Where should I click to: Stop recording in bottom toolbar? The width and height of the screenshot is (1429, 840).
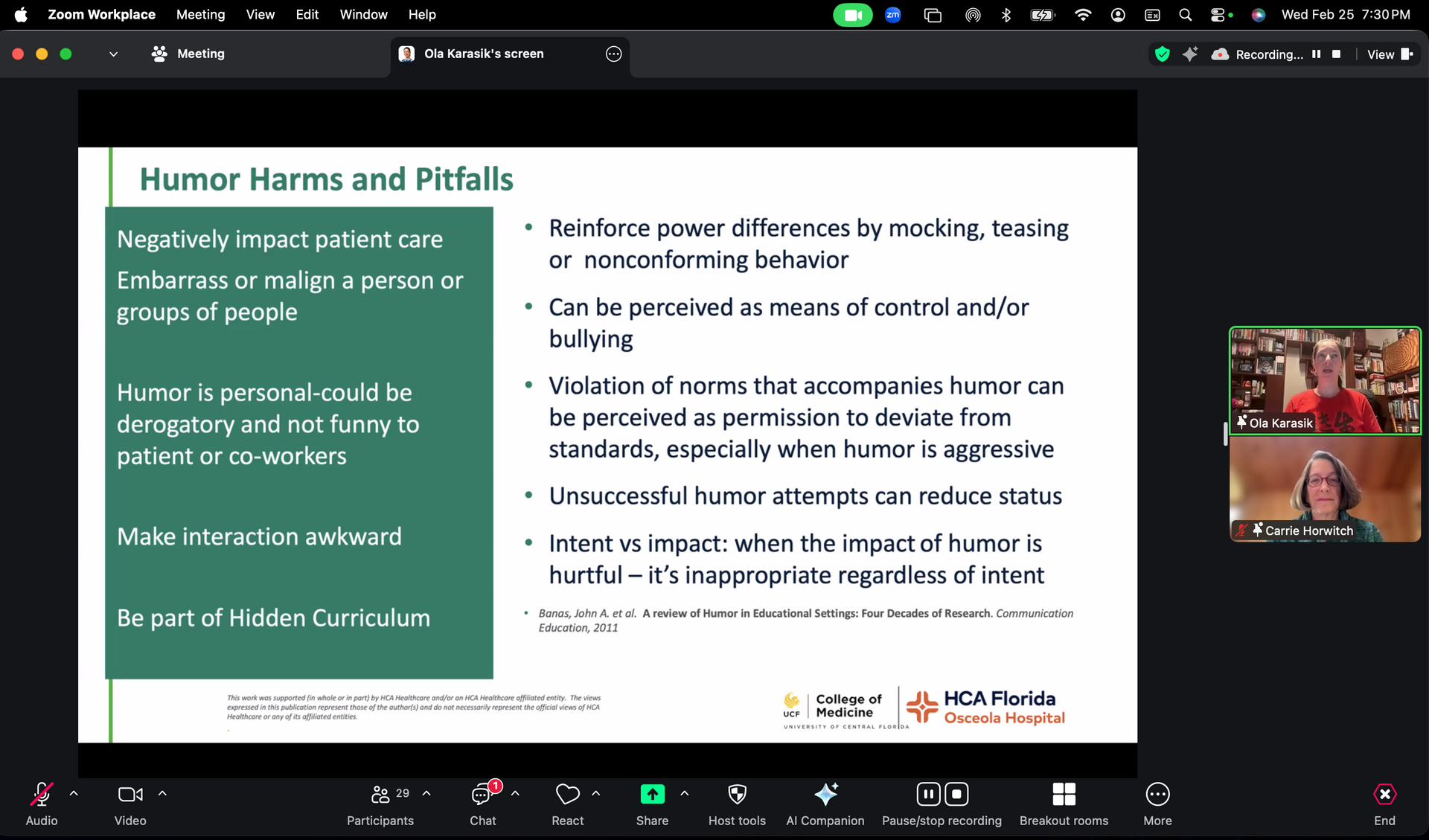coord(956,795)
